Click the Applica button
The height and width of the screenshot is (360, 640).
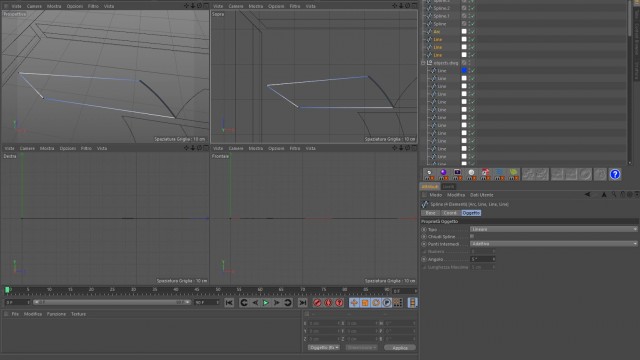[x=400, y=348]
